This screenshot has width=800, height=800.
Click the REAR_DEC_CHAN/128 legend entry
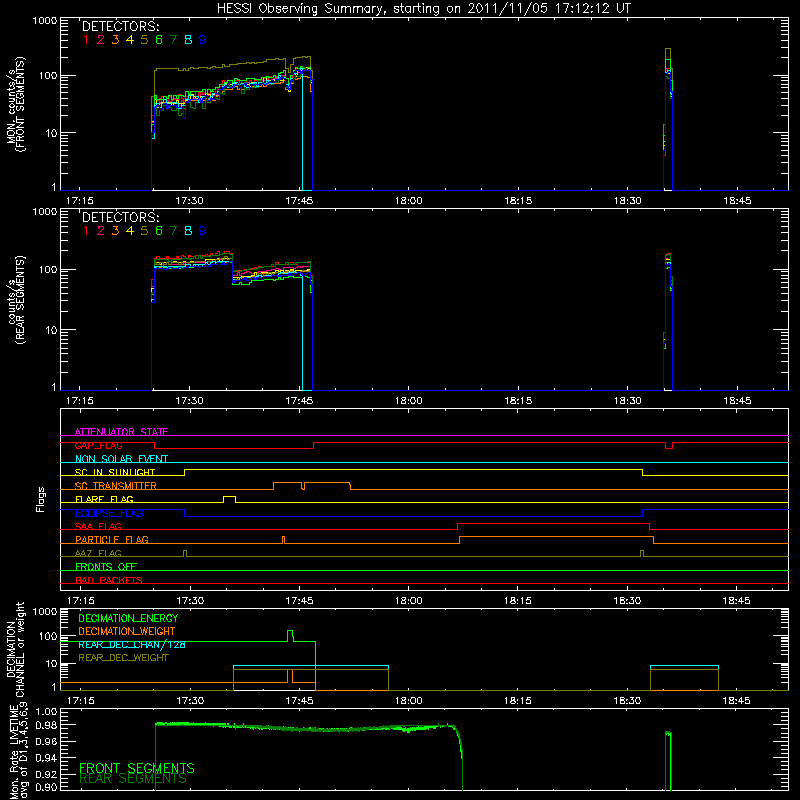(132, 645)
